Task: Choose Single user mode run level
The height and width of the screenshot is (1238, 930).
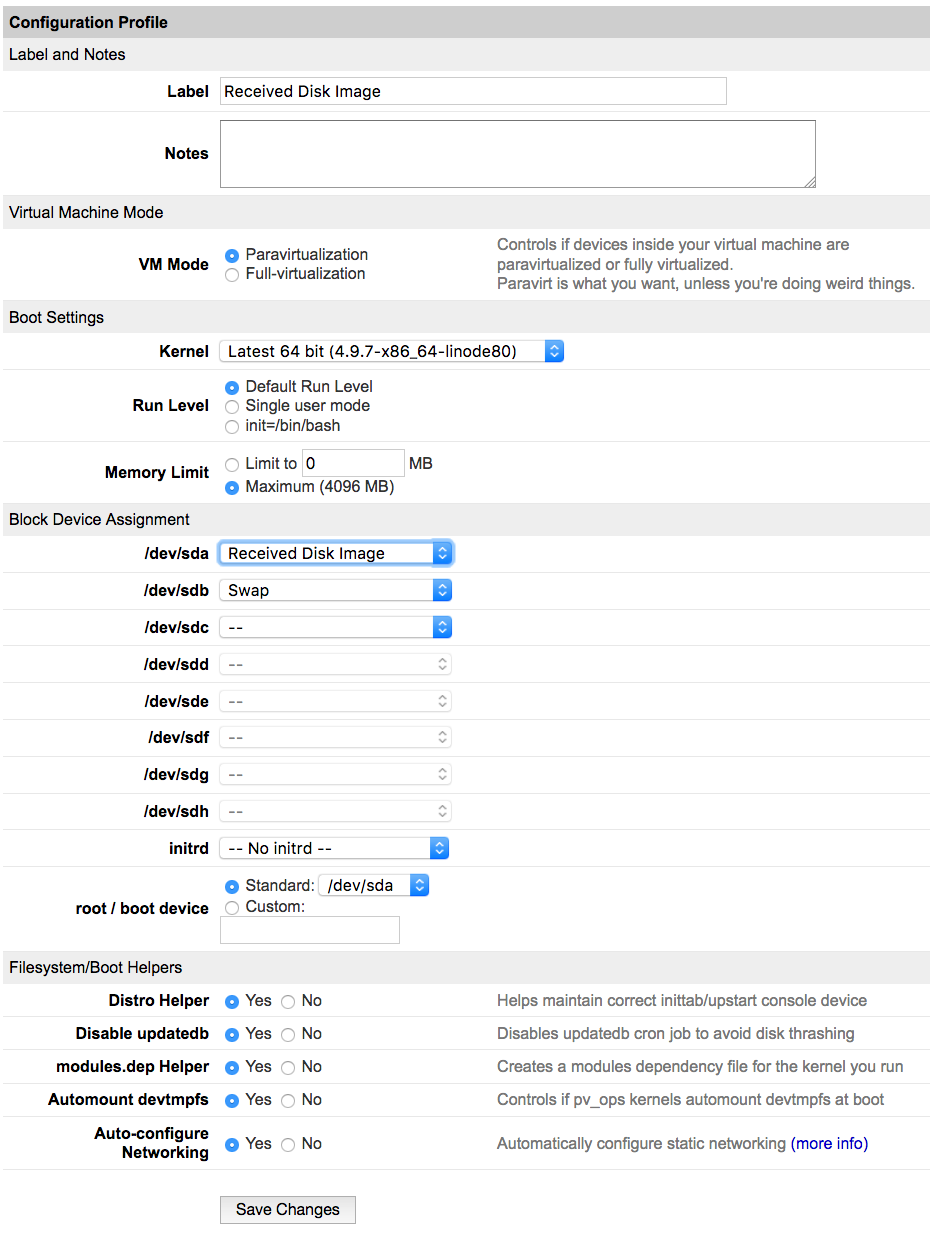Action: tap(232, 407)
